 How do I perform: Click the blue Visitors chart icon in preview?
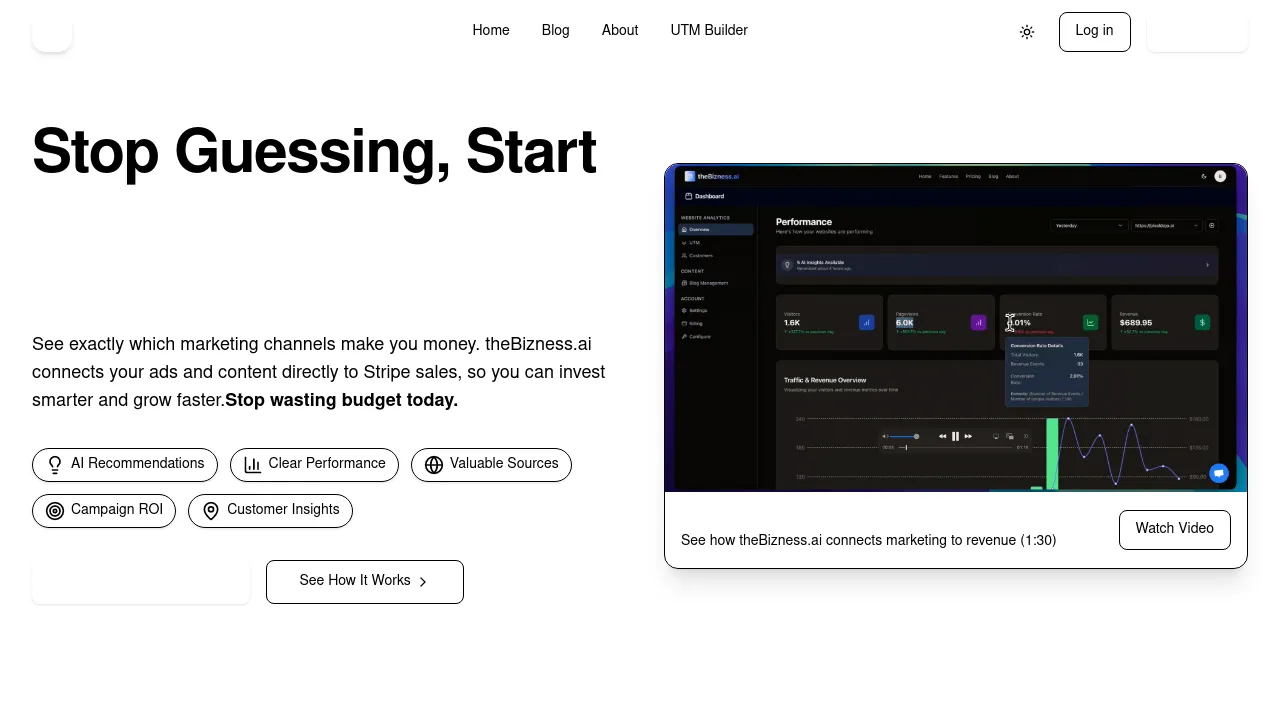(x=867, y=322)
